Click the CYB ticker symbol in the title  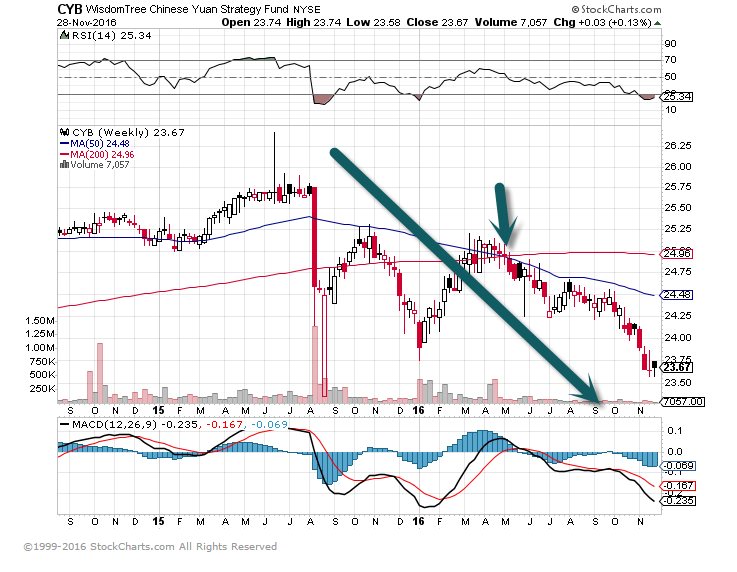70,9
